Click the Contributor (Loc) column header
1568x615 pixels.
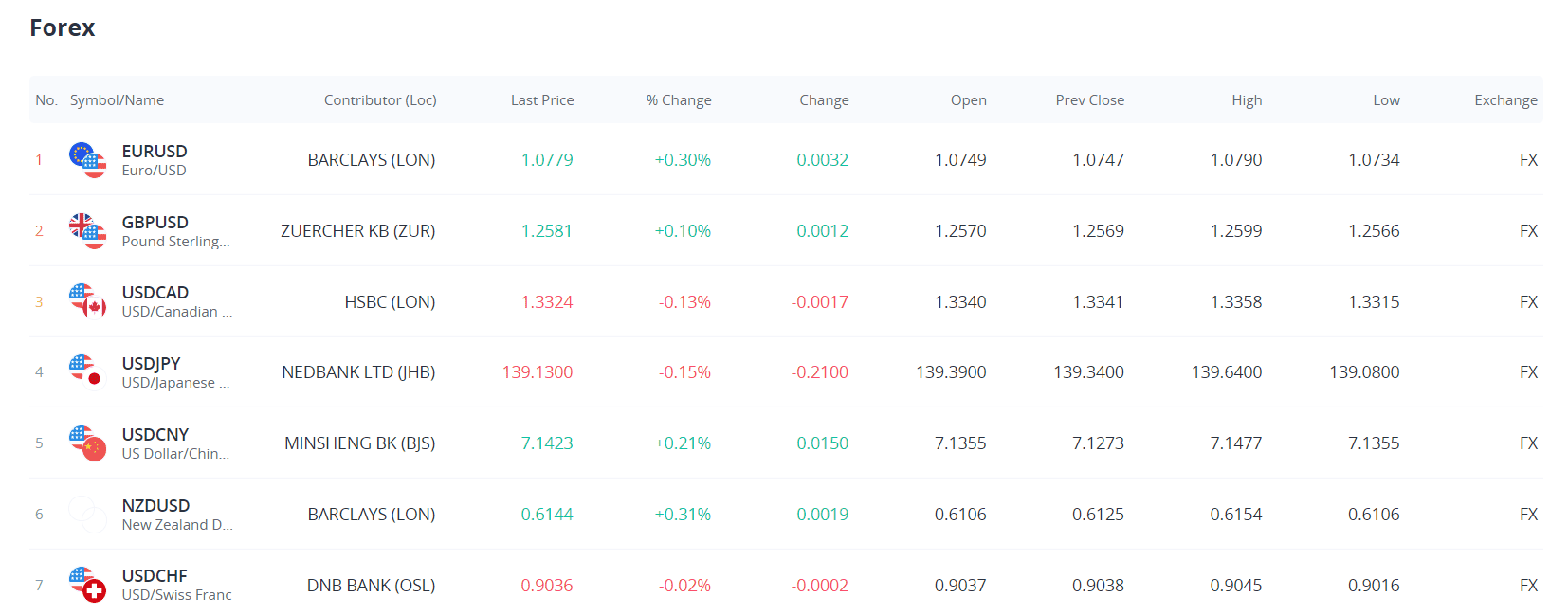pos(380,100)
